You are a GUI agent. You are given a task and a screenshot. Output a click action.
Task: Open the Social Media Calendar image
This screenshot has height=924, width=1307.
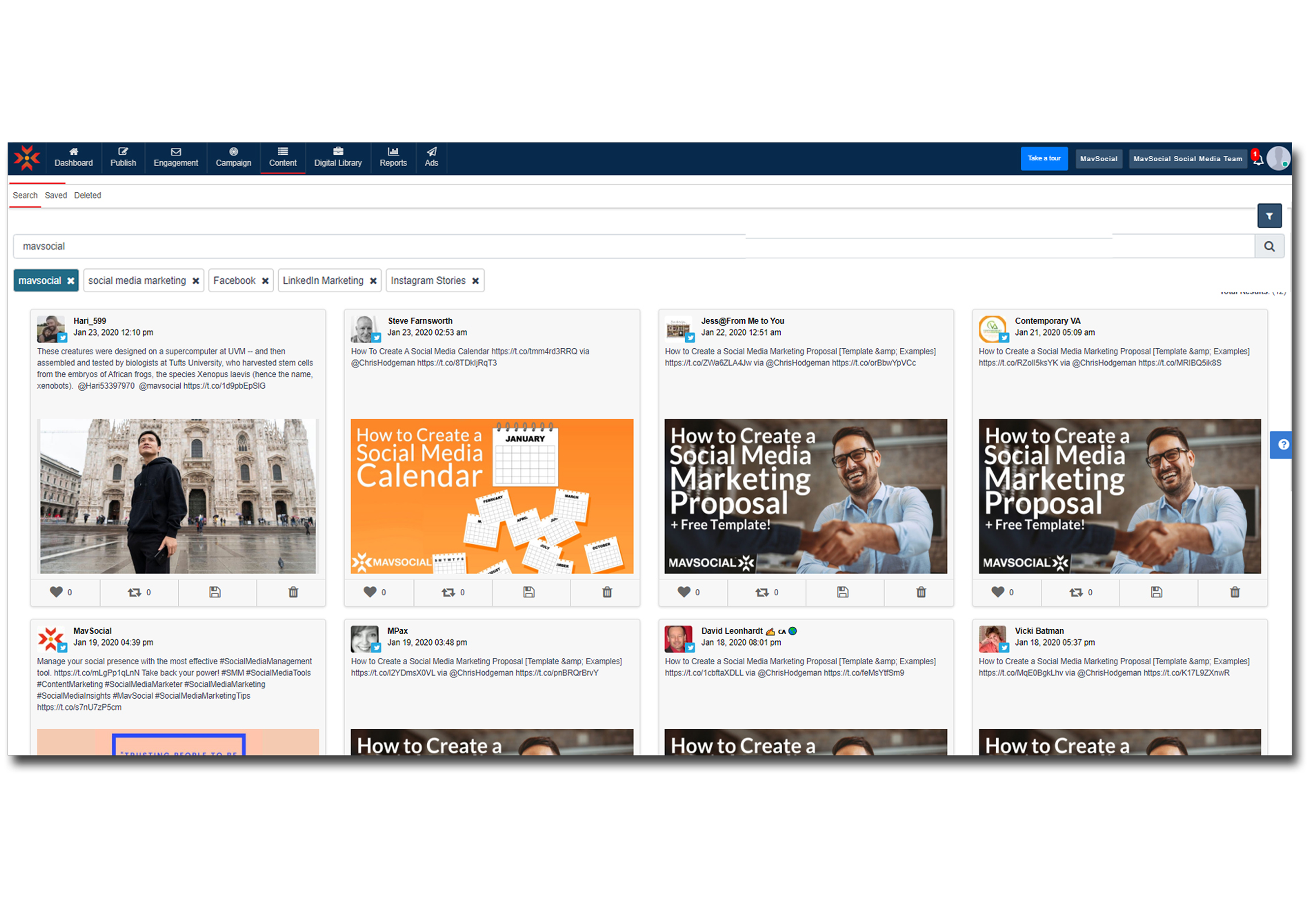tap(492, 496)
